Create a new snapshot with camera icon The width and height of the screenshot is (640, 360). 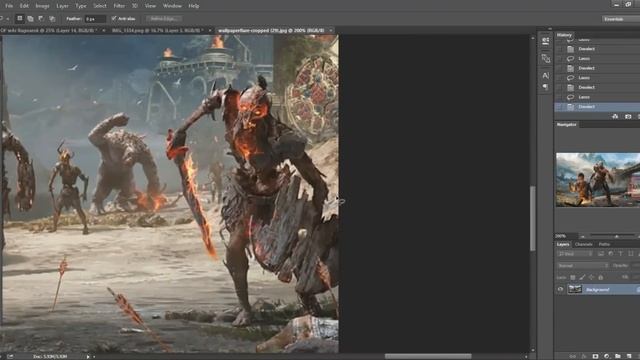(628, 117)
